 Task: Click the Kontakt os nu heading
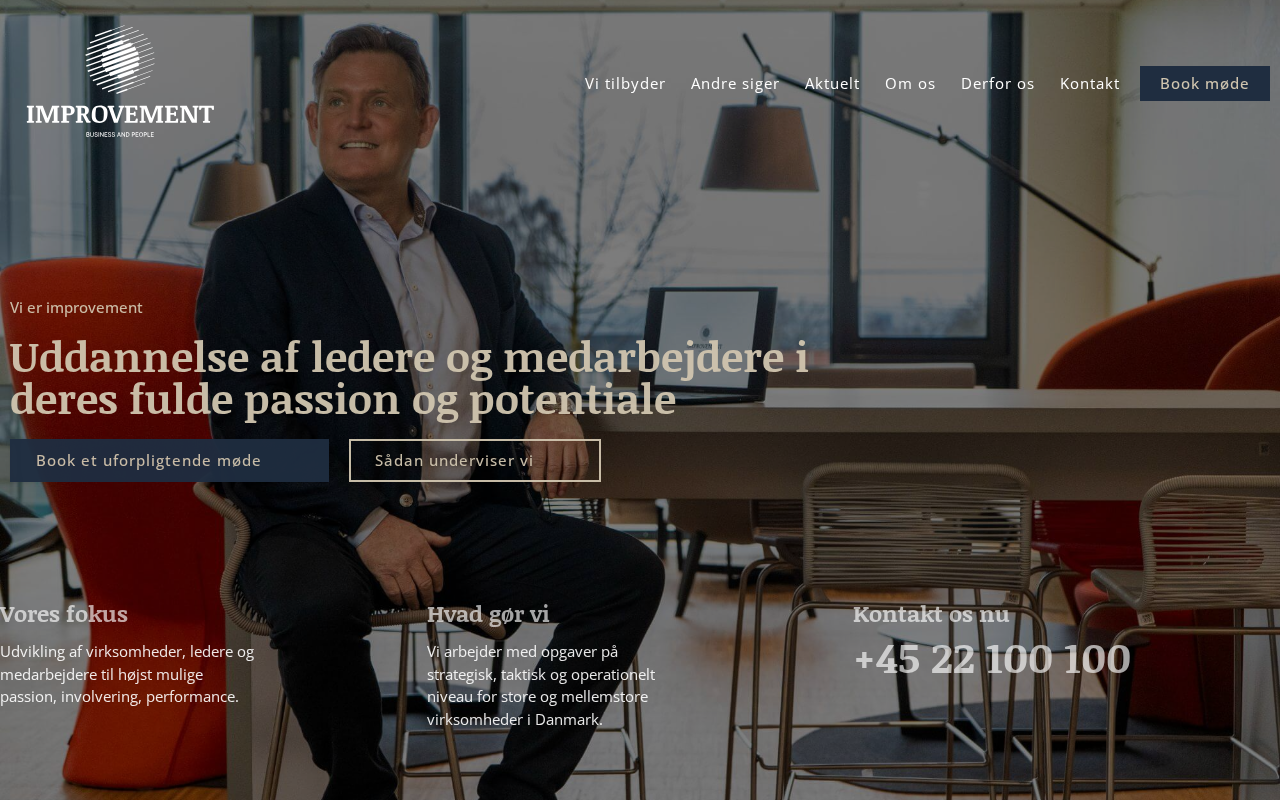tap(931, 614)
